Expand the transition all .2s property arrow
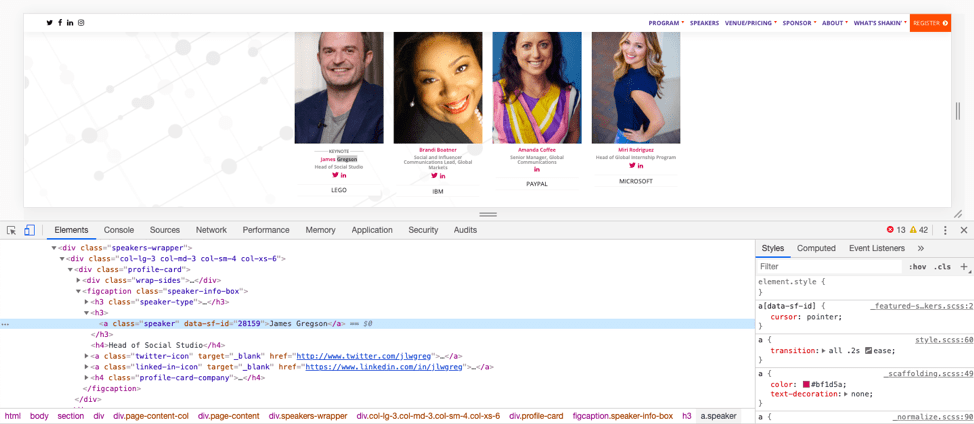974x424 pixels. click(x=823, y=351)
